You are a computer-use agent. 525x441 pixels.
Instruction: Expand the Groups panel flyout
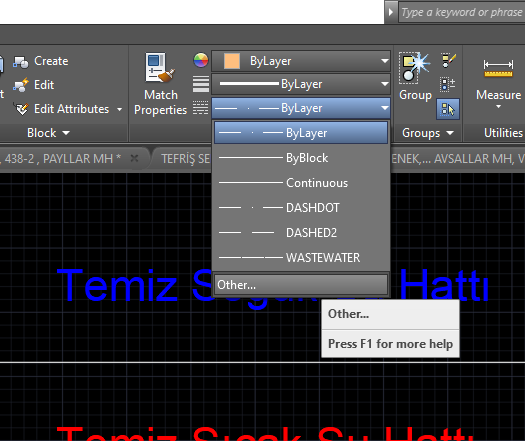tap(450, 133)
